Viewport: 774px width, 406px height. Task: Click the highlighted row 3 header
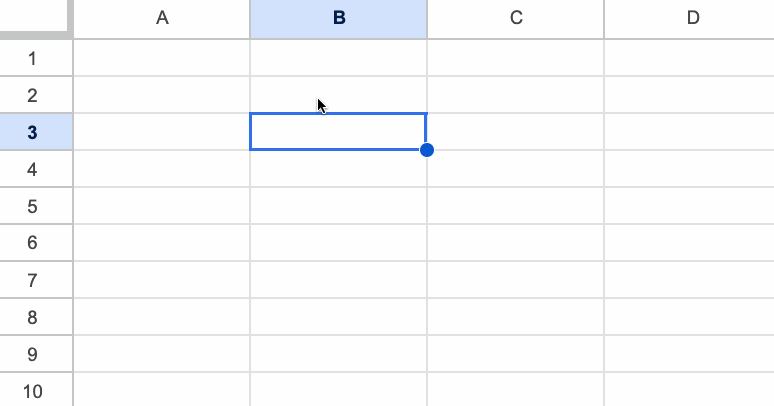(33, 132)
